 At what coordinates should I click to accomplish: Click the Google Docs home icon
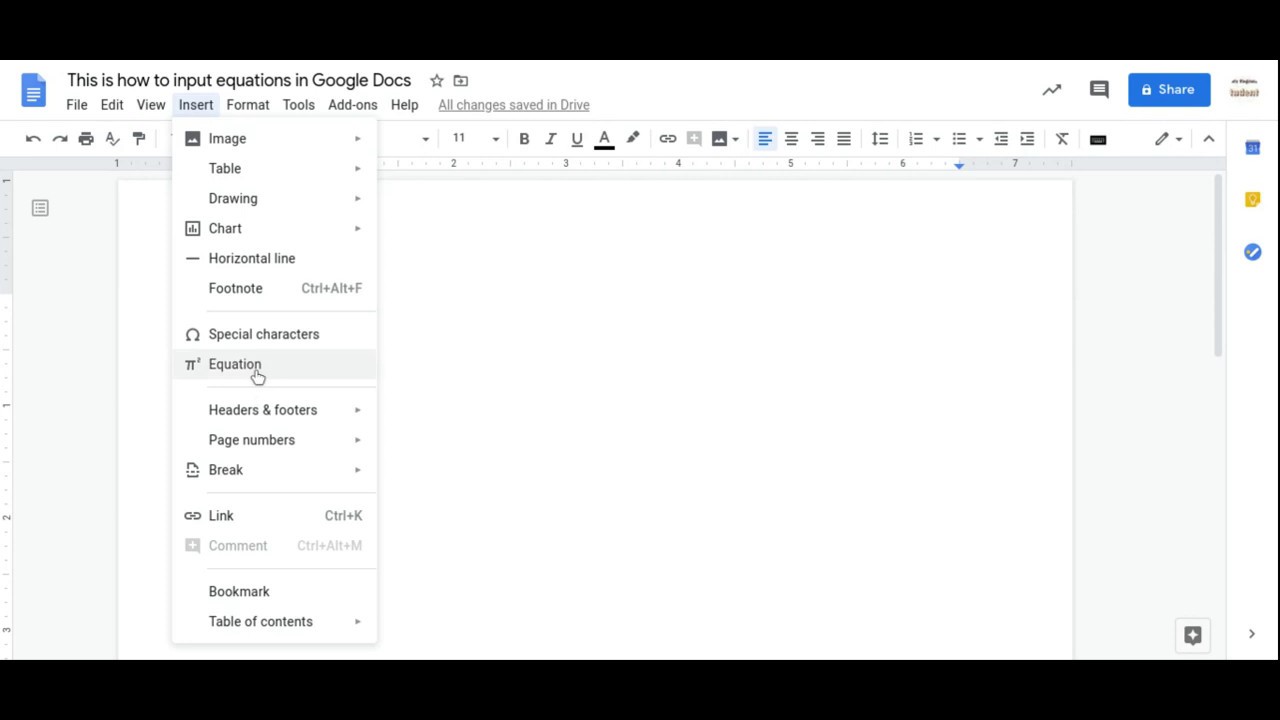tap(34, 90)
